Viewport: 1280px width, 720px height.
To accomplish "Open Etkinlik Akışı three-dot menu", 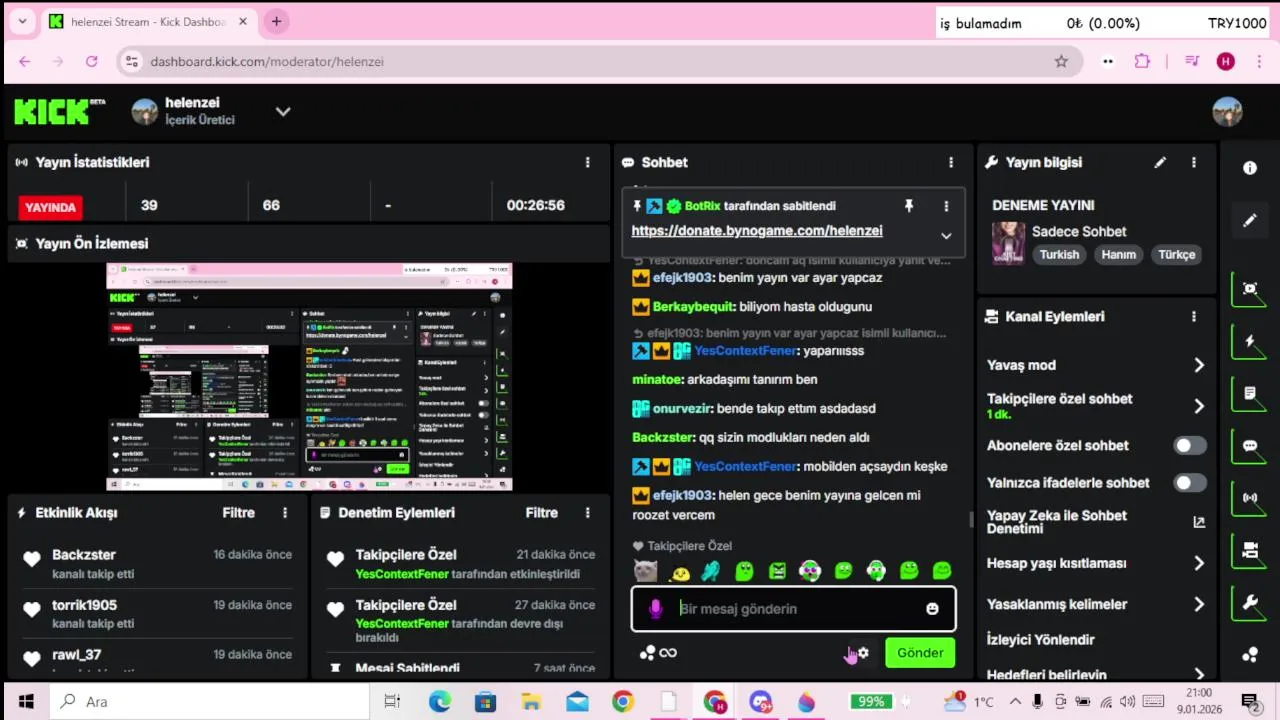I will pyautogui.click(x=284, y=513).
